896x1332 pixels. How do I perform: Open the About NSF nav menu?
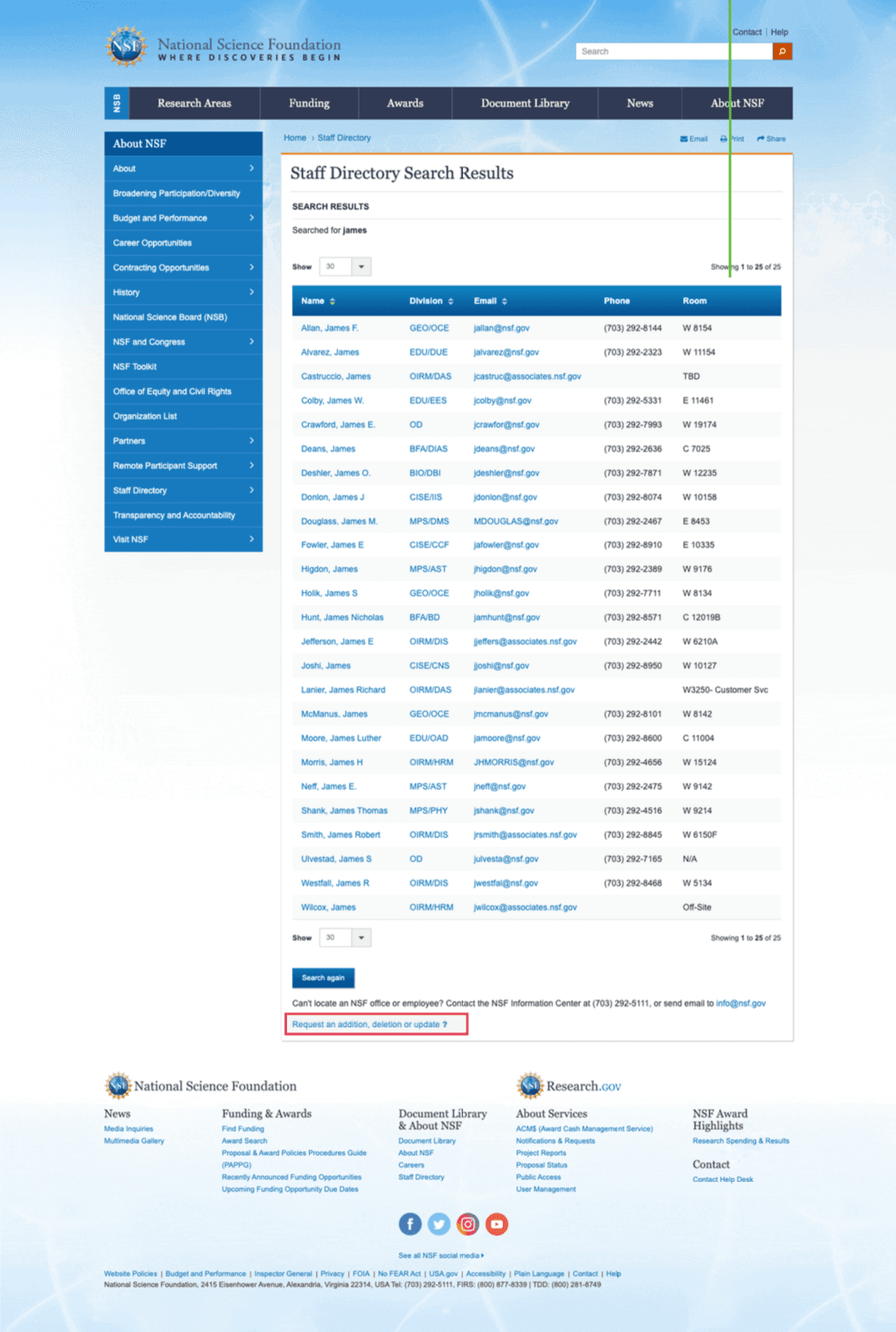click(x=737, y=103)
